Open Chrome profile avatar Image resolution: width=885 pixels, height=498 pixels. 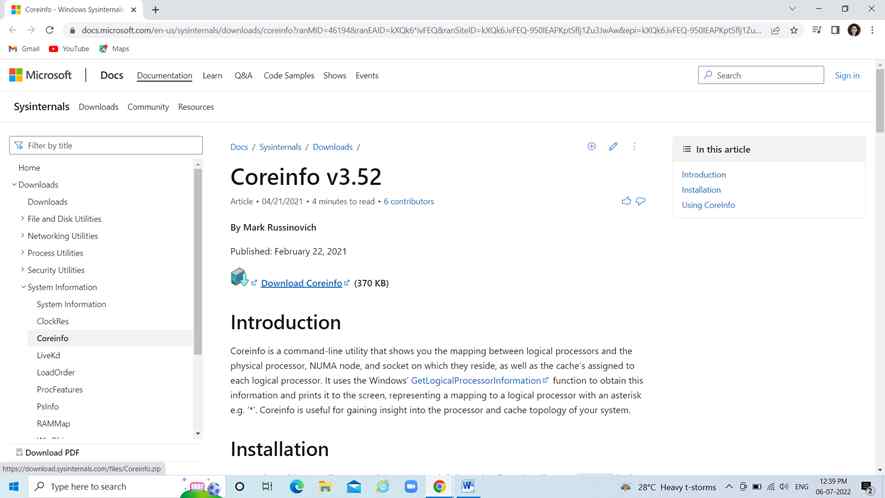[854, 30]
